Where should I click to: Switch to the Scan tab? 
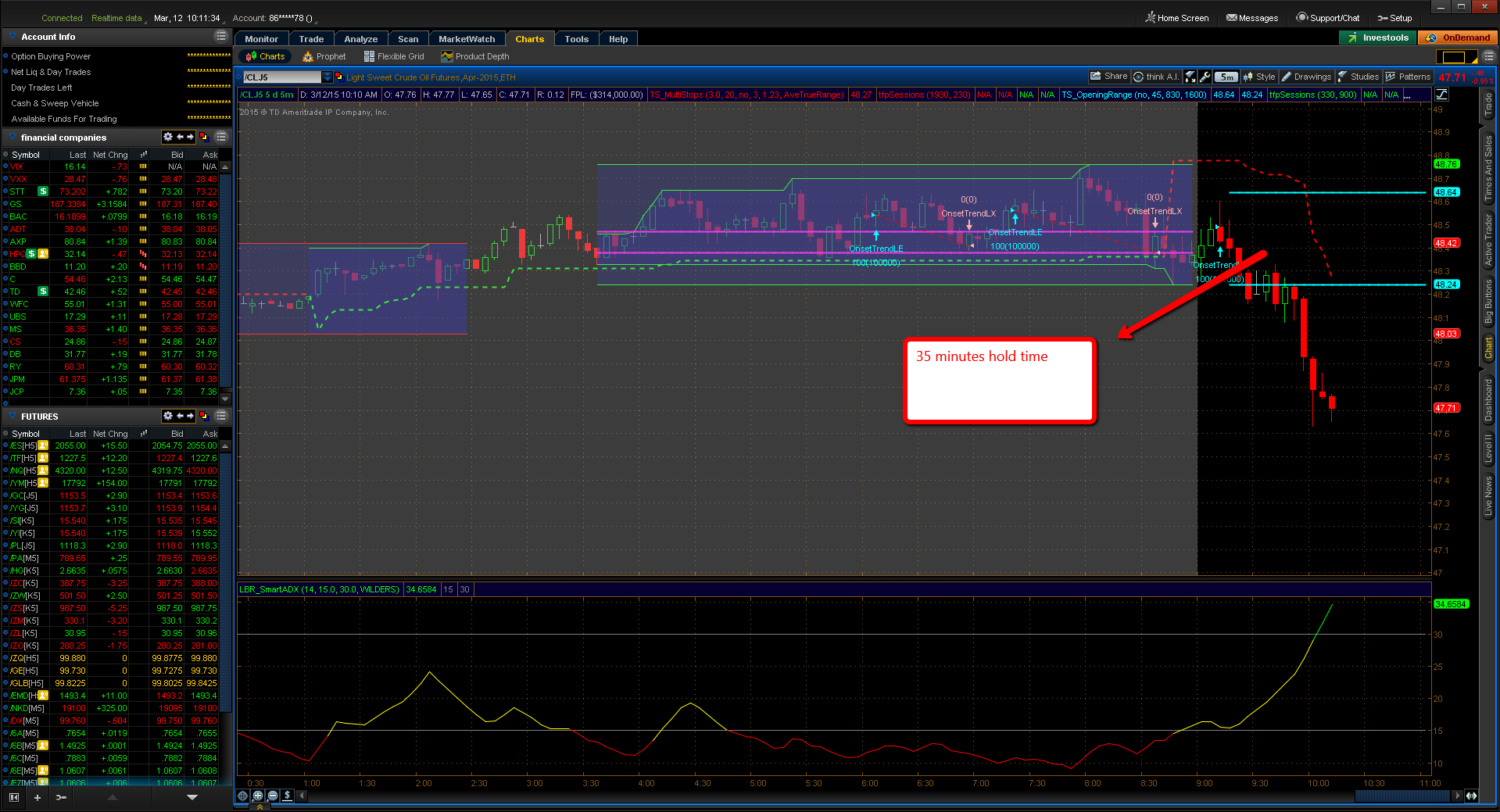point(408,39)
